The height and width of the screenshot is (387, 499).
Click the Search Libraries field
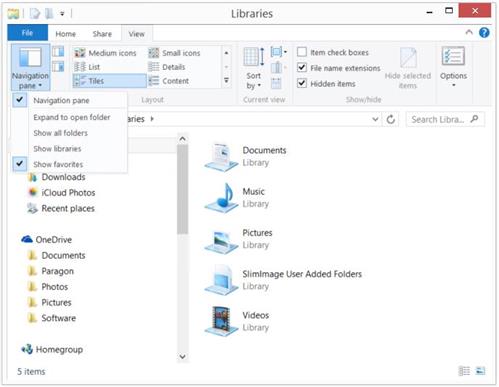tap(445, 119)
